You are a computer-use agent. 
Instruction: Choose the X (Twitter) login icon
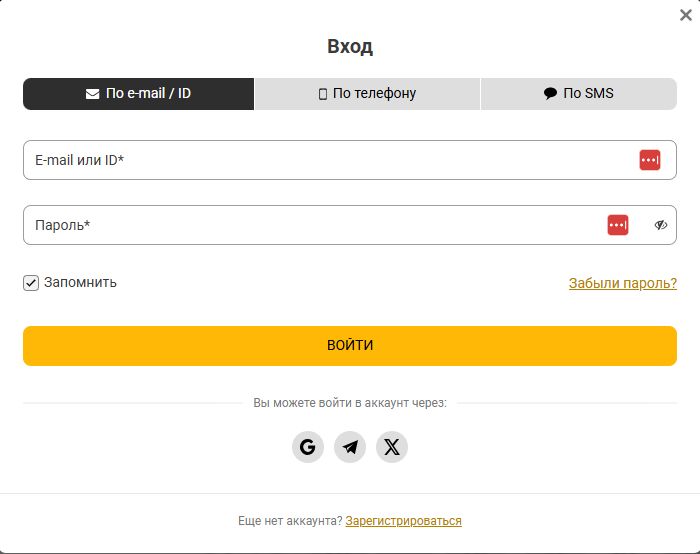[392, 447]
